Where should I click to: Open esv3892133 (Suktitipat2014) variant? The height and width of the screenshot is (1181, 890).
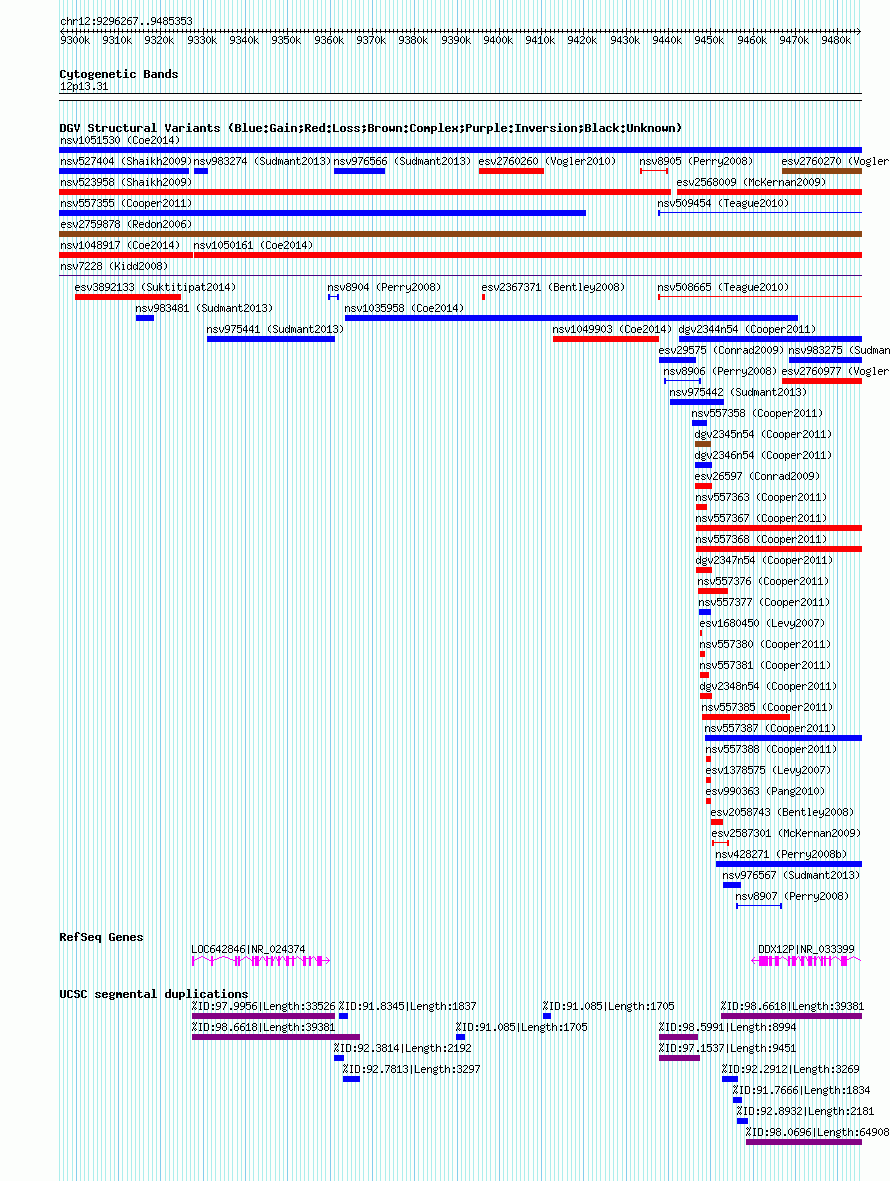point(127,298)
